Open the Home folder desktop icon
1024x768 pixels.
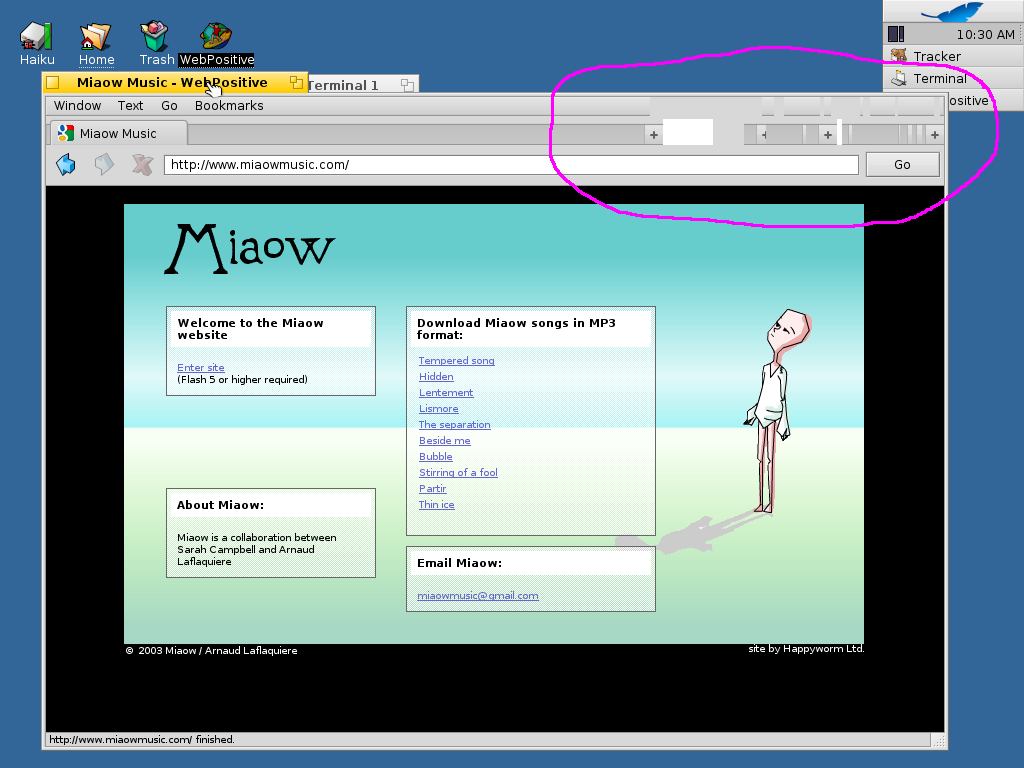[96, 38]
